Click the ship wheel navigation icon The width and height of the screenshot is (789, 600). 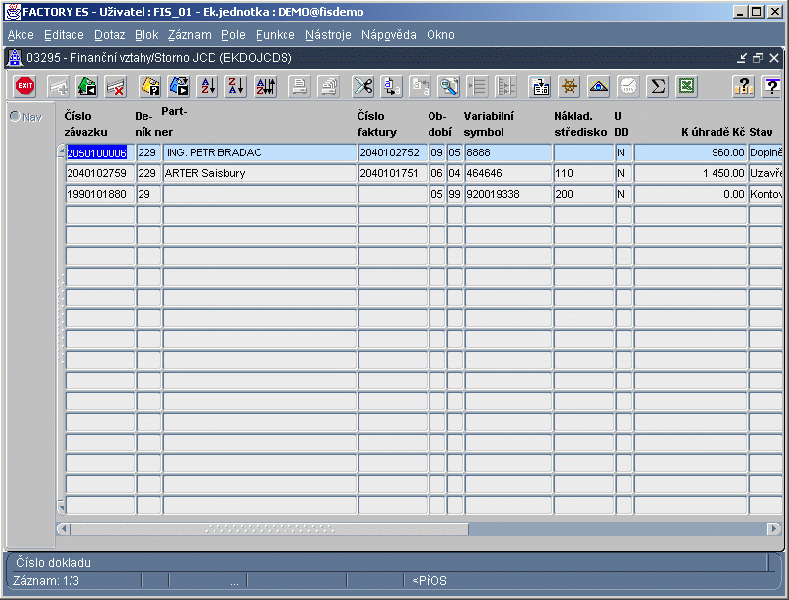pyautogui.click(x=570, y=86)
